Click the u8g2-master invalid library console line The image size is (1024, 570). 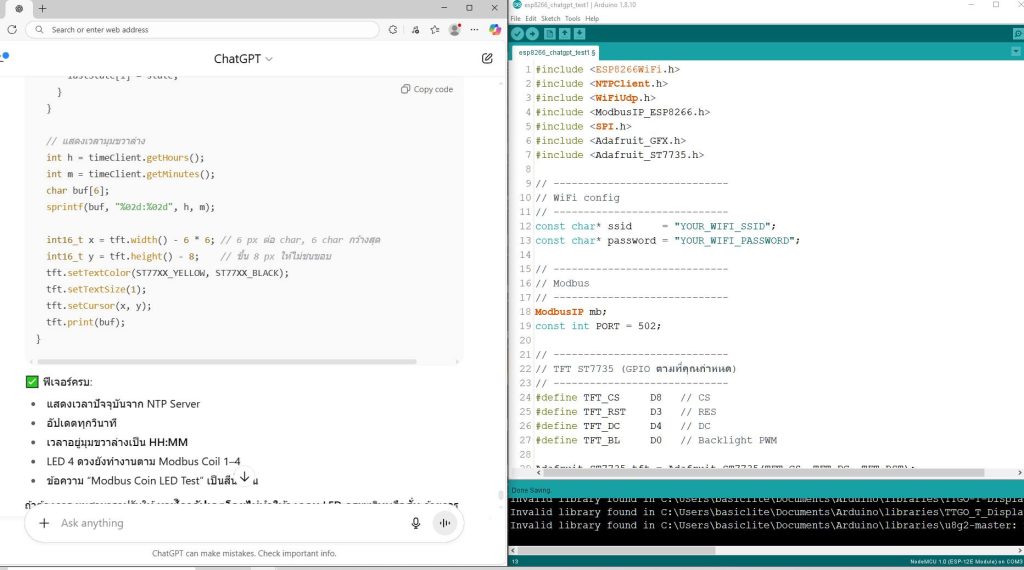click(763, 525)
